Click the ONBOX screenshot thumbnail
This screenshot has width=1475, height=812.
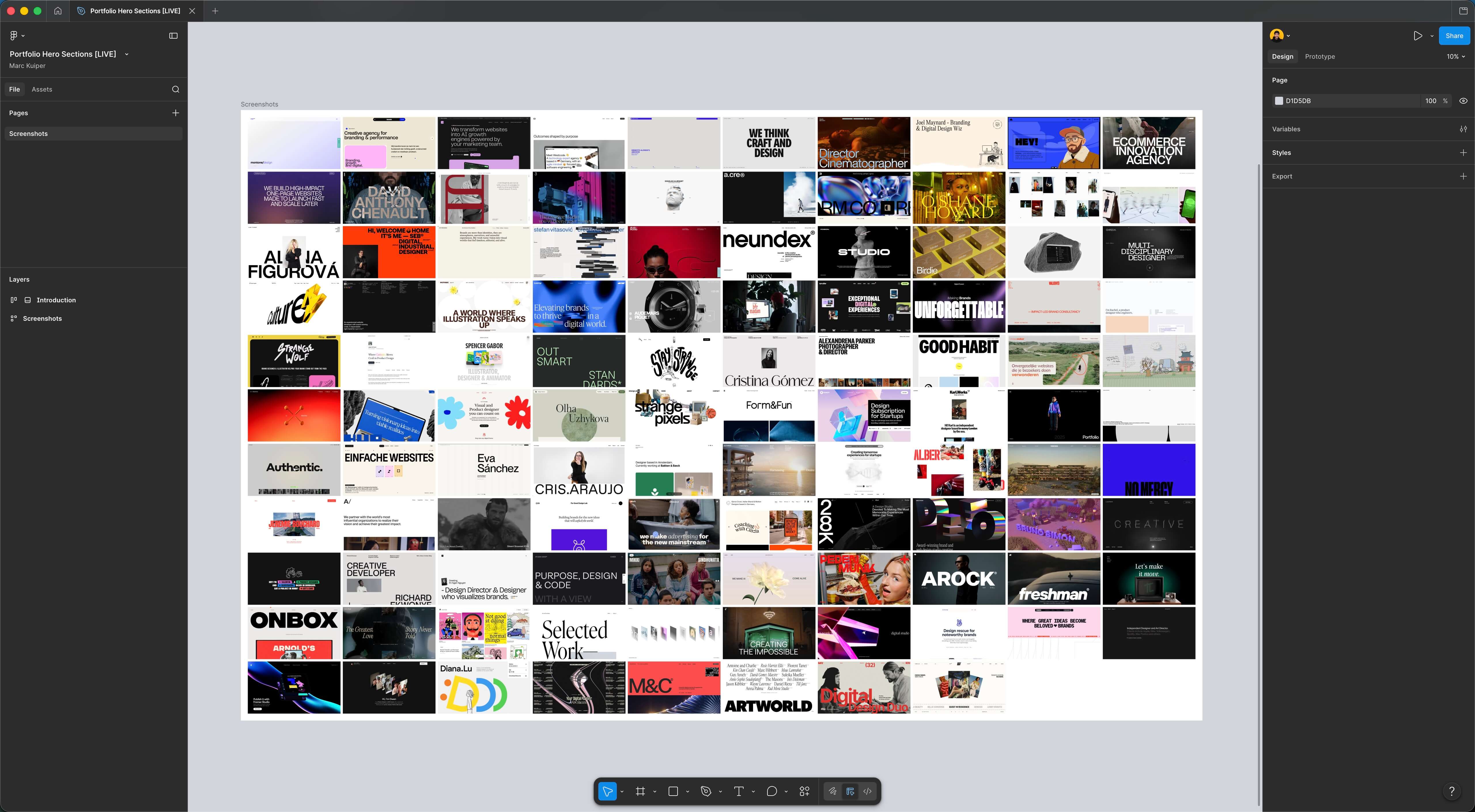point(294,633)
